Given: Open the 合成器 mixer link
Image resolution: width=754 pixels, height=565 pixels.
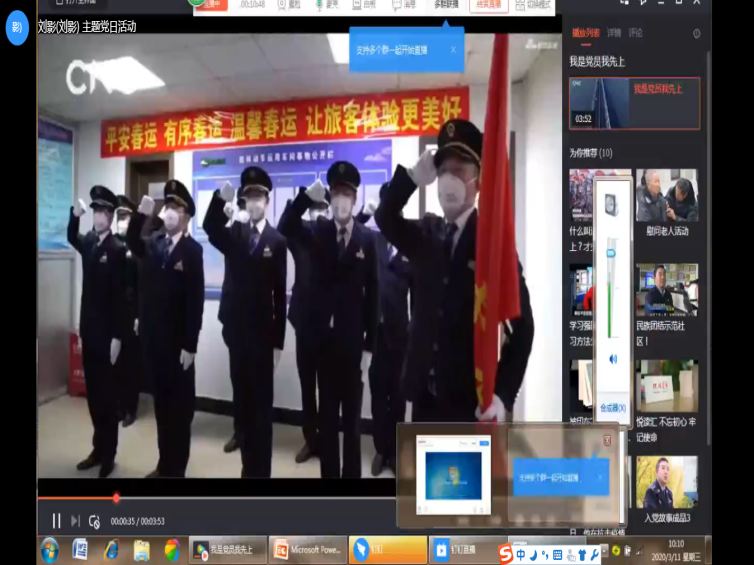Looking at the screenshot, I should (613, 407).
